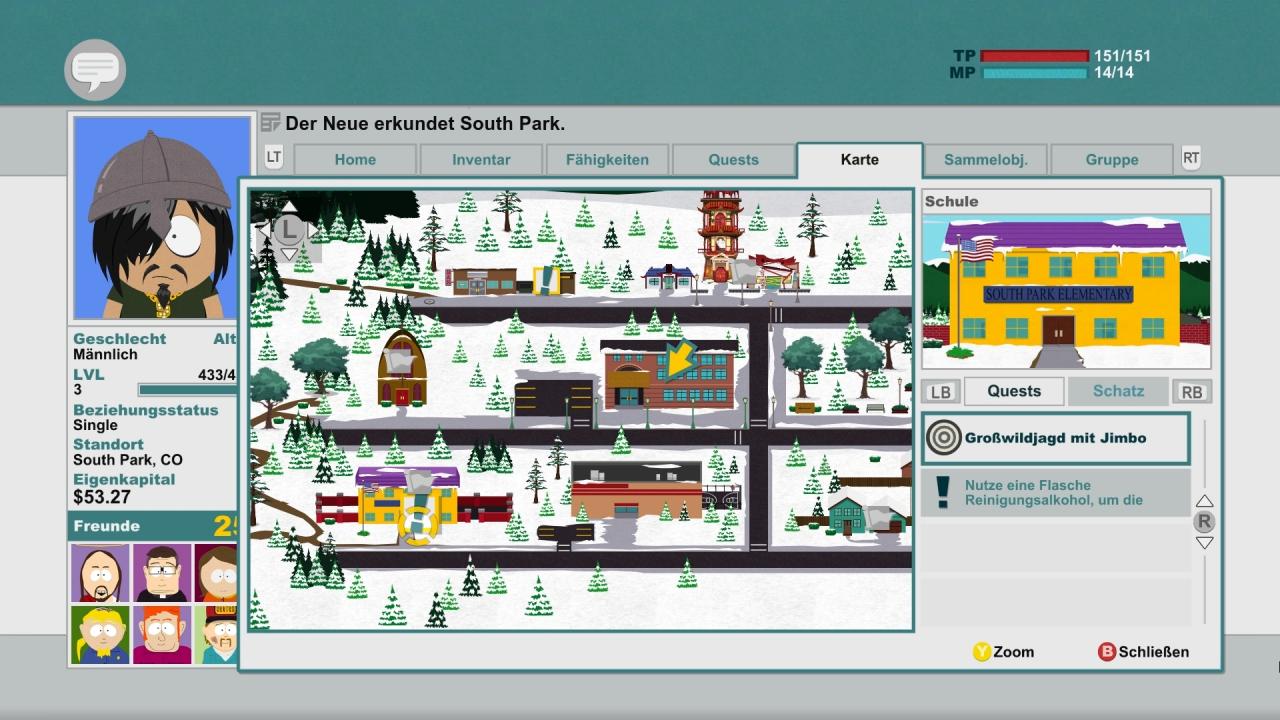Click the South Park Elementary preview image
Viewport: 1280px width, 720px height.
click(x=1066, y=291)
